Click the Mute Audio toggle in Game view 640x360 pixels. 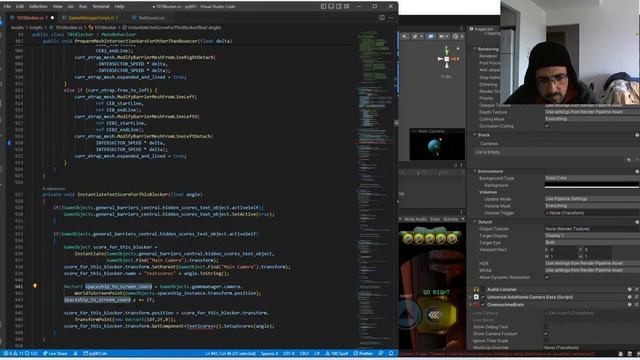[x=415, y=219]
